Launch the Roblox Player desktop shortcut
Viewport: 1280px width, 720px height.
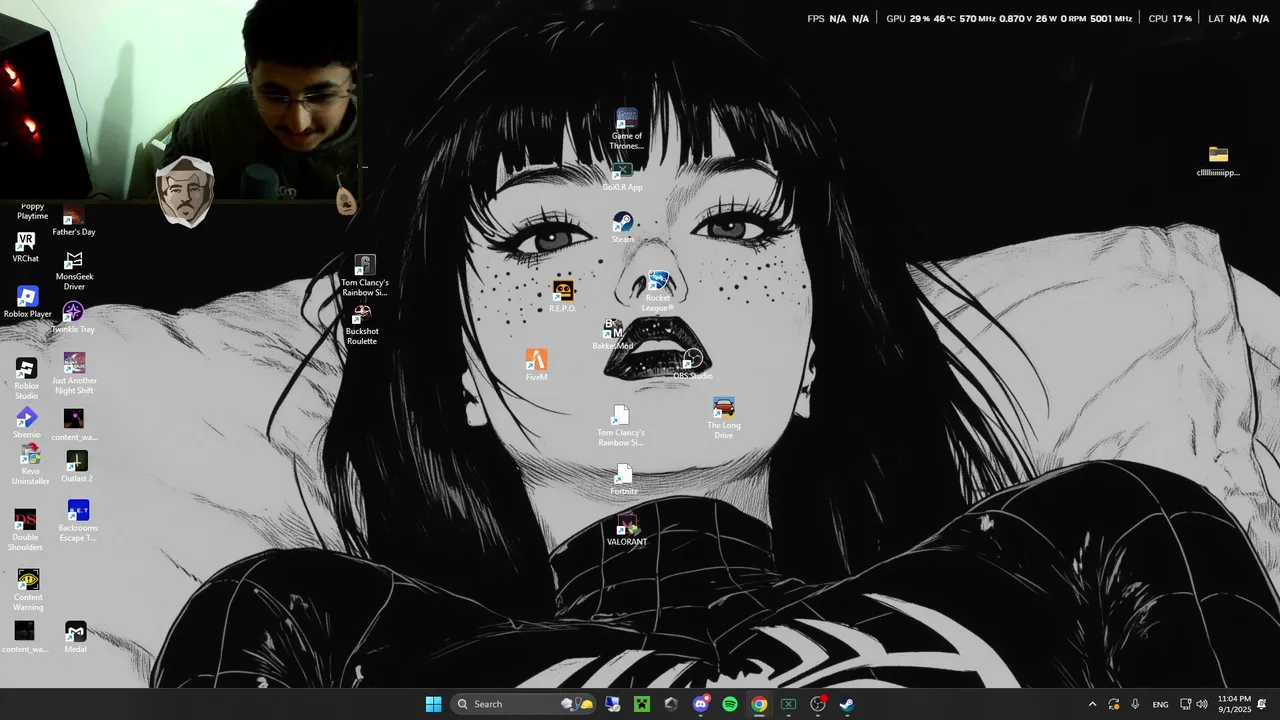(27, 302)
